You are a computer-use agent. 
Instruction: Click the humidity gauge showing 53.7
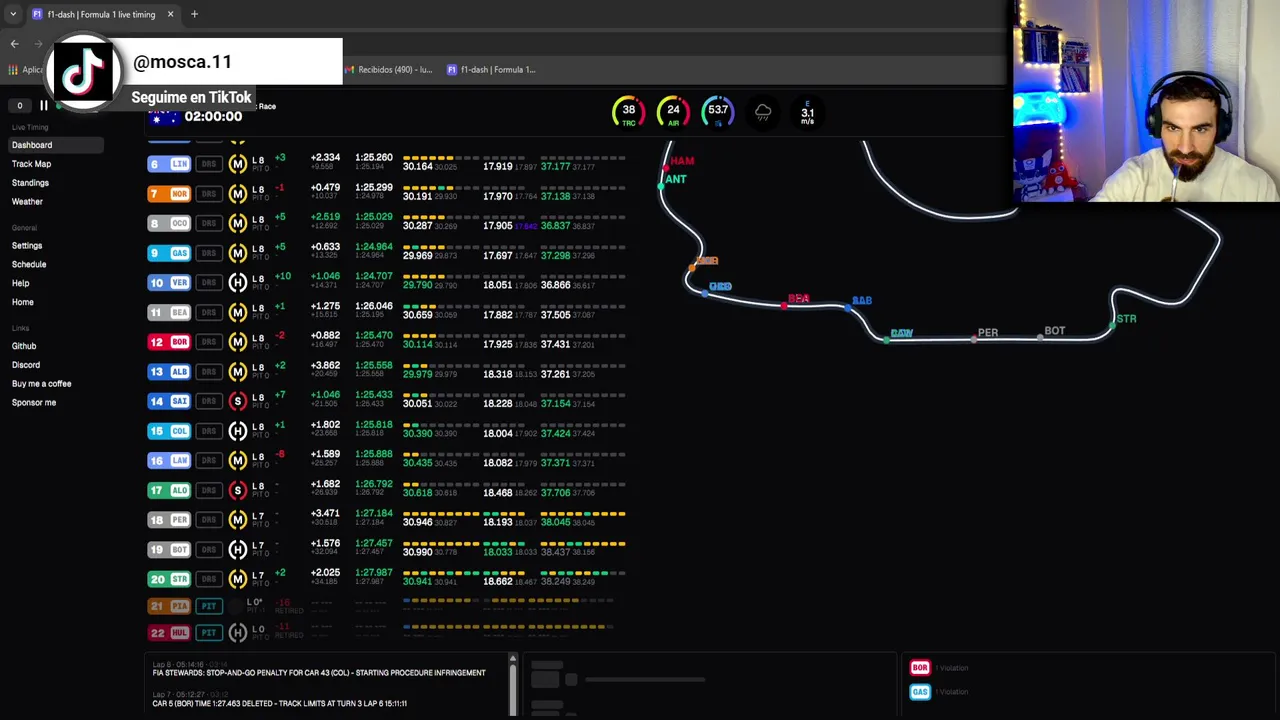(718, 113)
